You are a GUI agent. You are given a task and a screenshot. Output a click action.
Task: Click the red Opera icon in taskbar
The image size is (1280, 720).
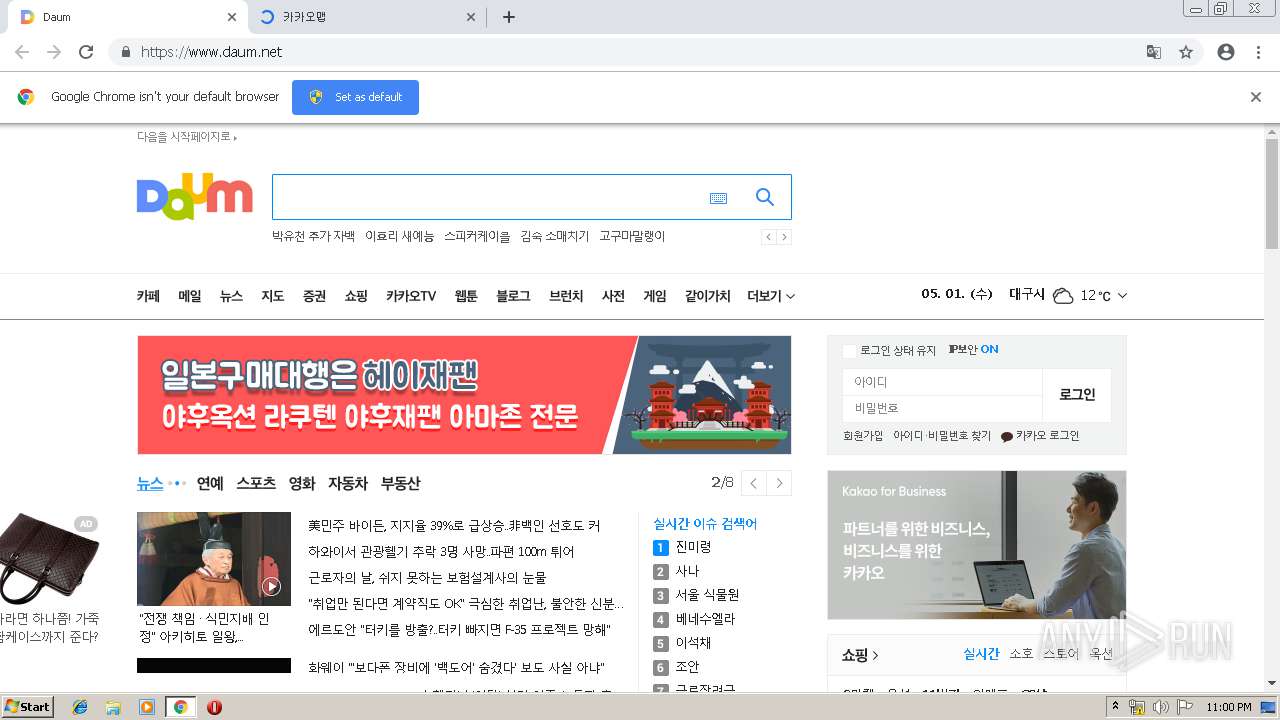214,707
